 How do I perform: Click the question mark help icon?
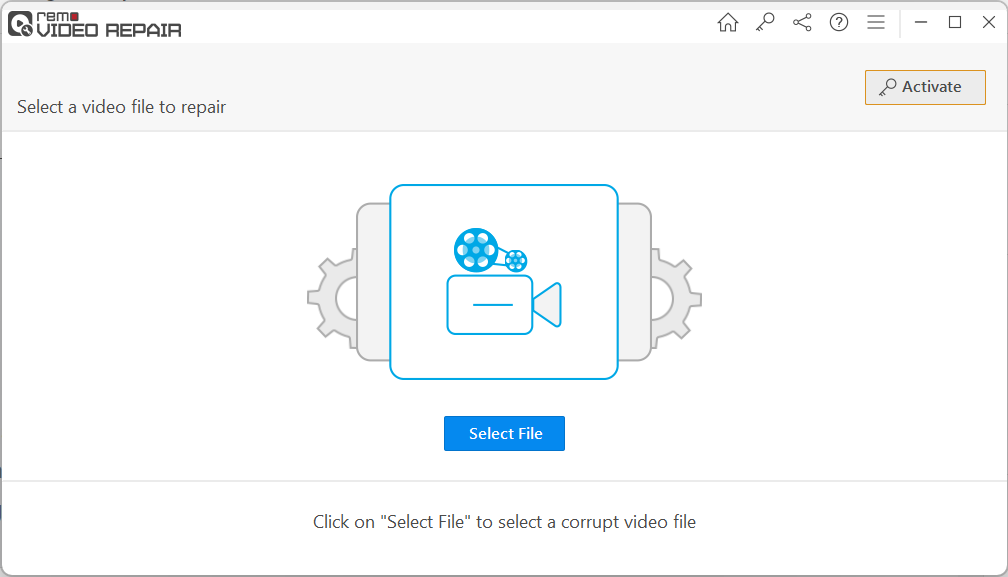tap(839, 21)
